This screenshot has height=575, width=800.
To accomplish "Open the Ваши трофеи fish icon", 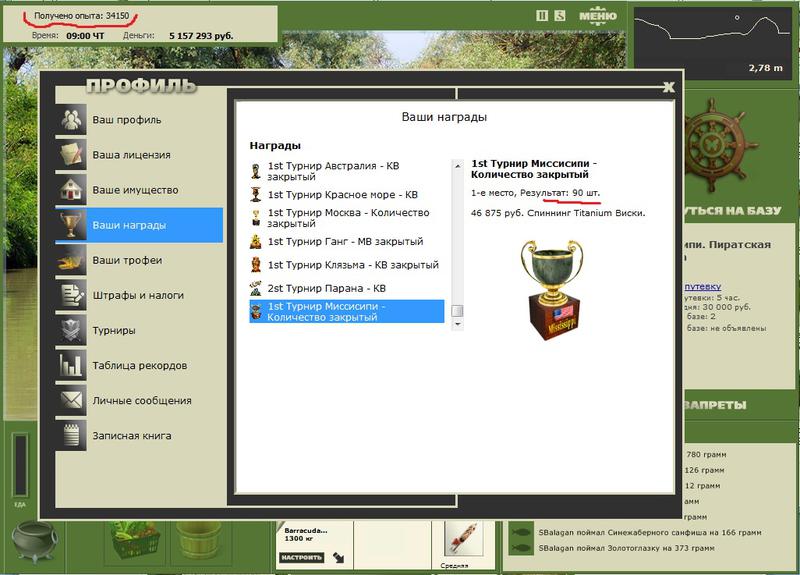I will pyautogui.click(x=71, y=260).
